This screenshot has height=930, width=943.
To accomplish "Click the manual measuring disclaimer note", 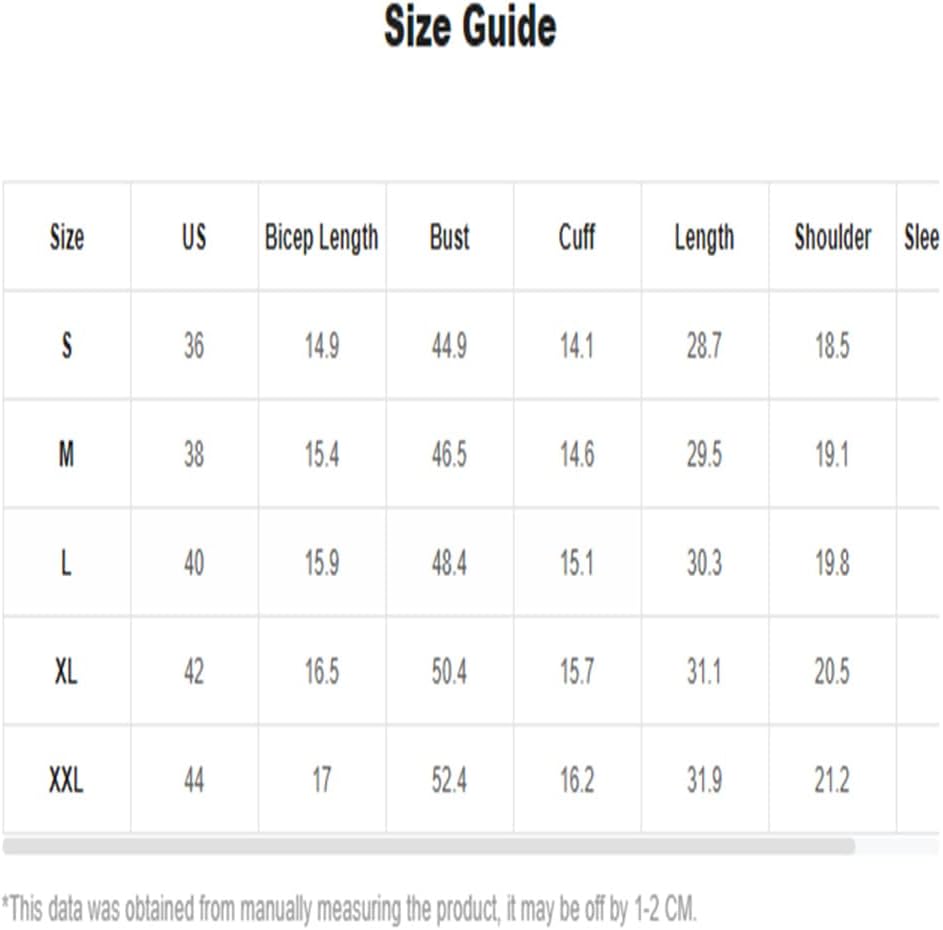I will click(349, 908).
